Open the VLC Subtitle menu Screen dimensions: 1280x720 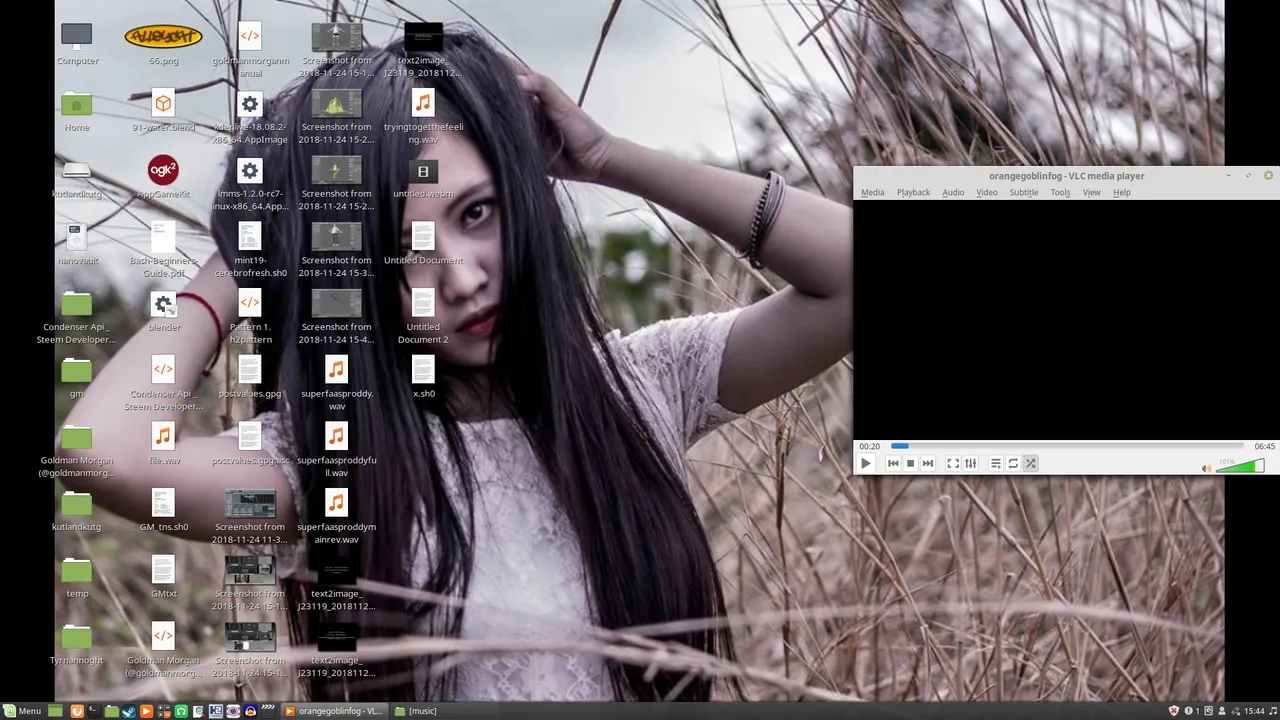tap(1024, 192)
